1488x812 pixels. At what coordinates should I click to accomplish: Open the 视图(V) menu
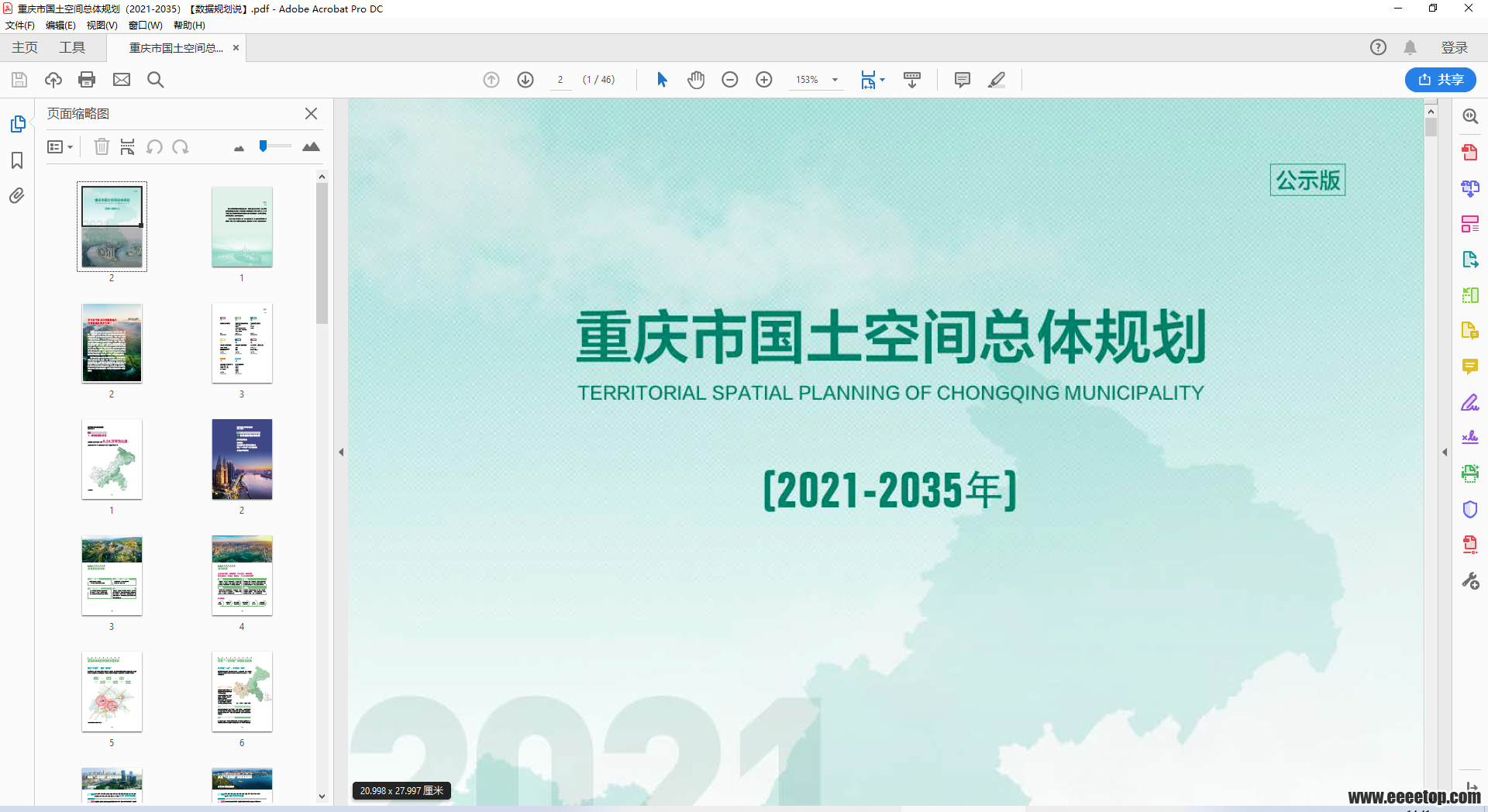[x=102, y=26]
